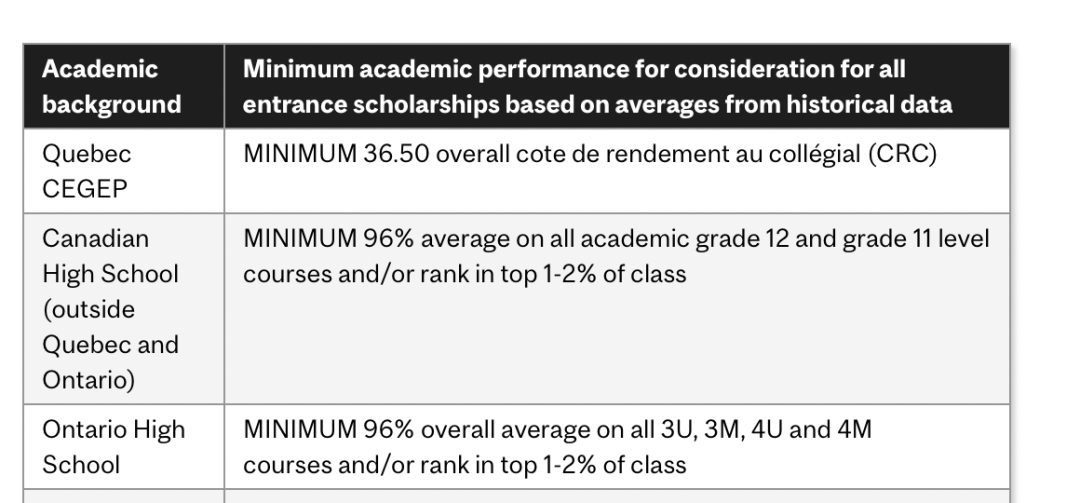The image size is (1080, 503).
Task: Click the word "background" in the header
Action: point(112,105)
